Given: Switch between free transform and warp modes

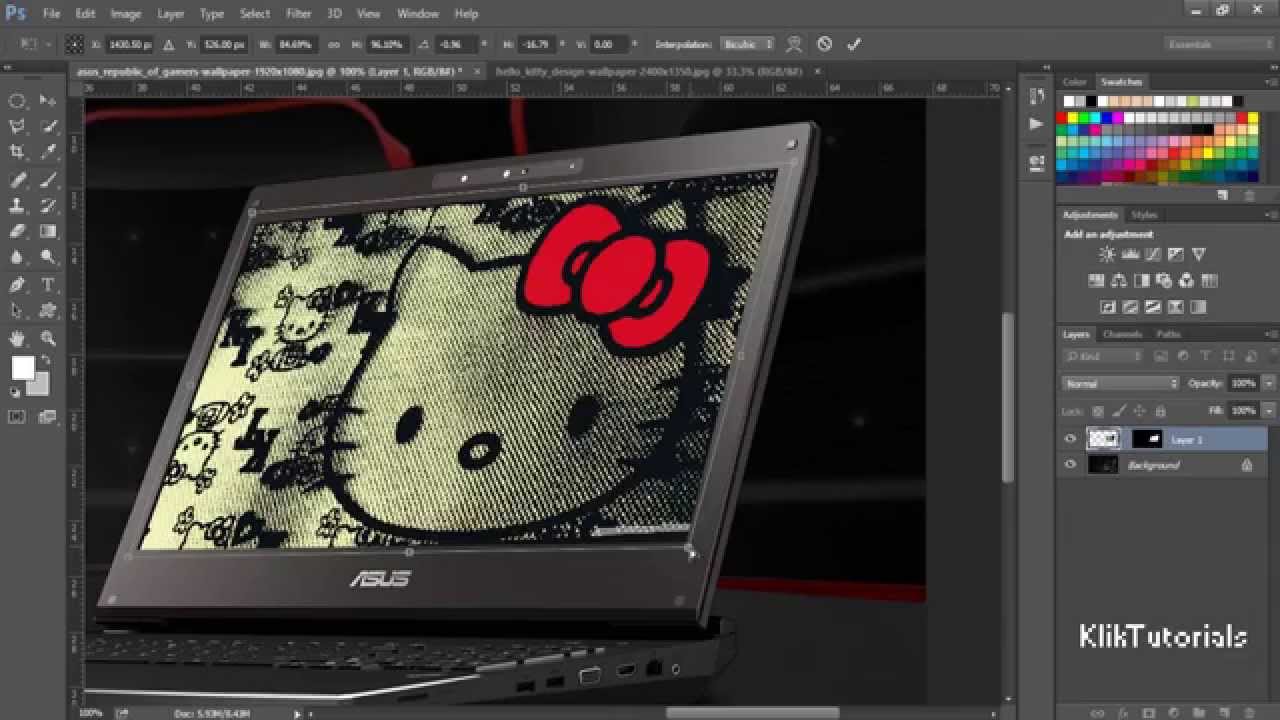Looking at the screenshot, I should point(794,44).
